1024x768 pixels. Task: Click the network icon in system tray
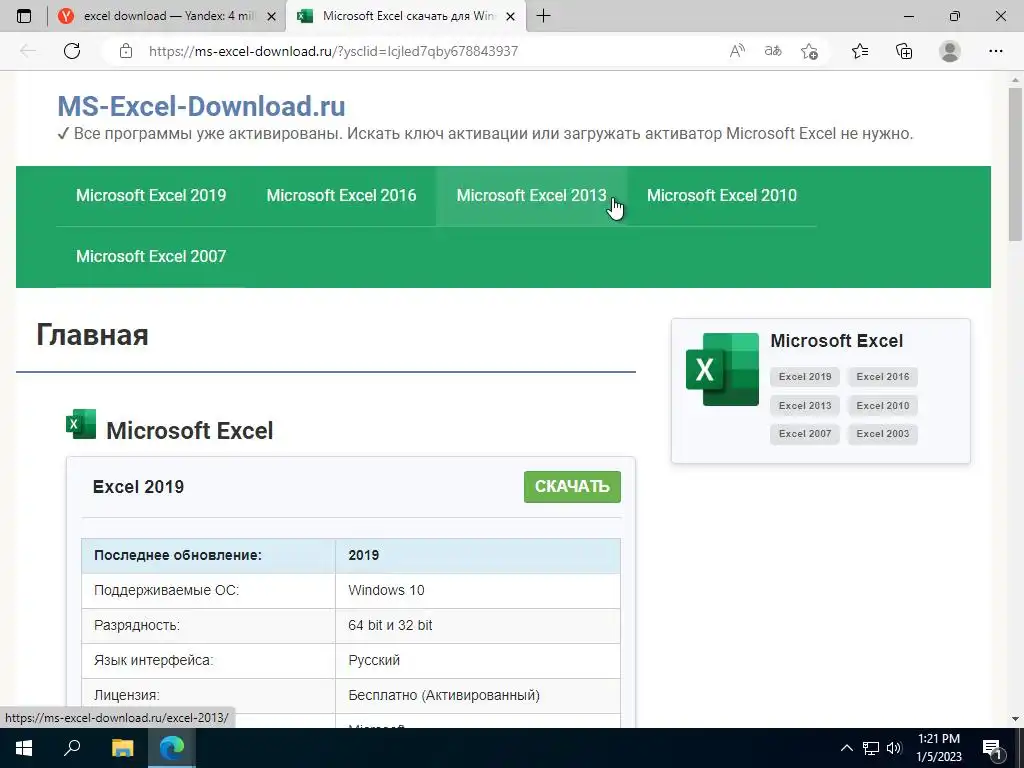(x=870, y=748)
